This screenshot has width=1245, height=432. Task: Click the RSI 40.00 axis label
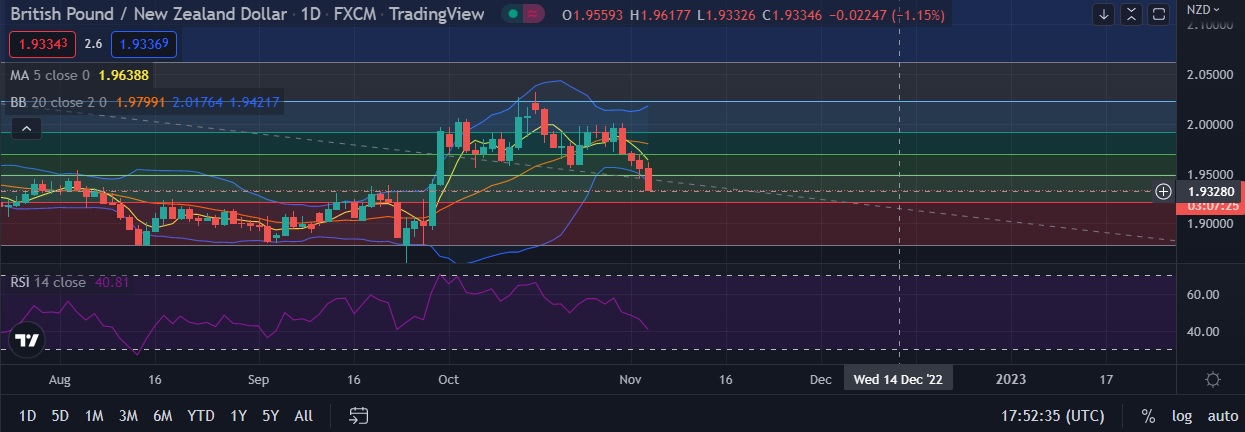click(1201, 331)
